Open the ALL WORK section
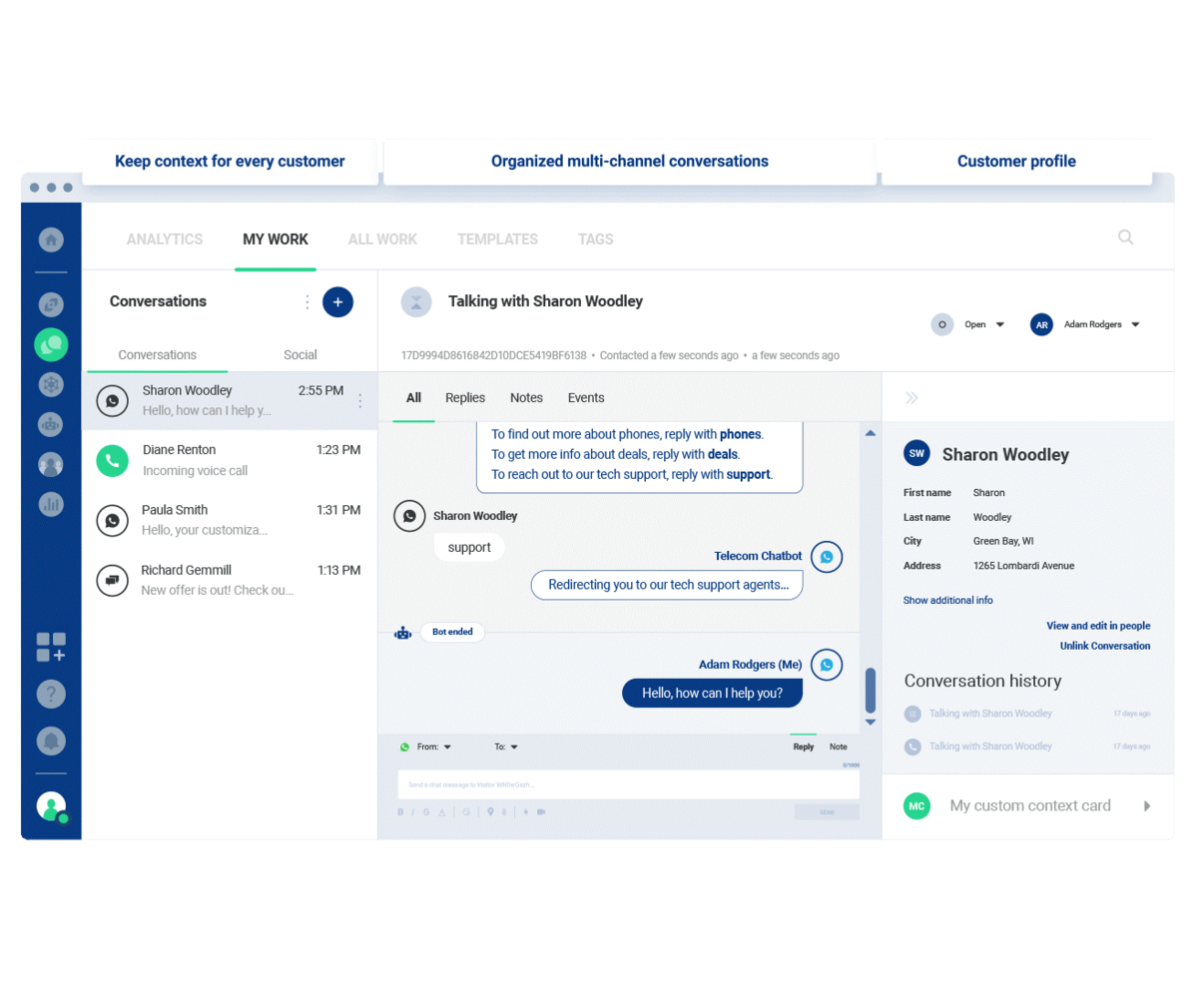This screenshot has width=1204, height=985. tap(382, 240)
